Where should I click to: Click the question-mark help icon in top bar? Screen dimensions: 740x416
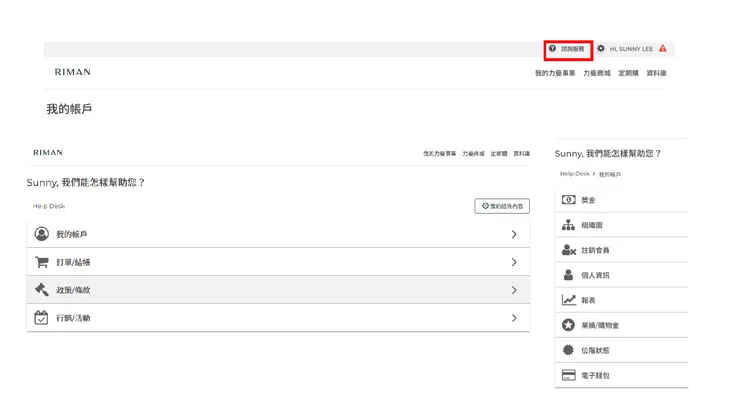(552, 49)
